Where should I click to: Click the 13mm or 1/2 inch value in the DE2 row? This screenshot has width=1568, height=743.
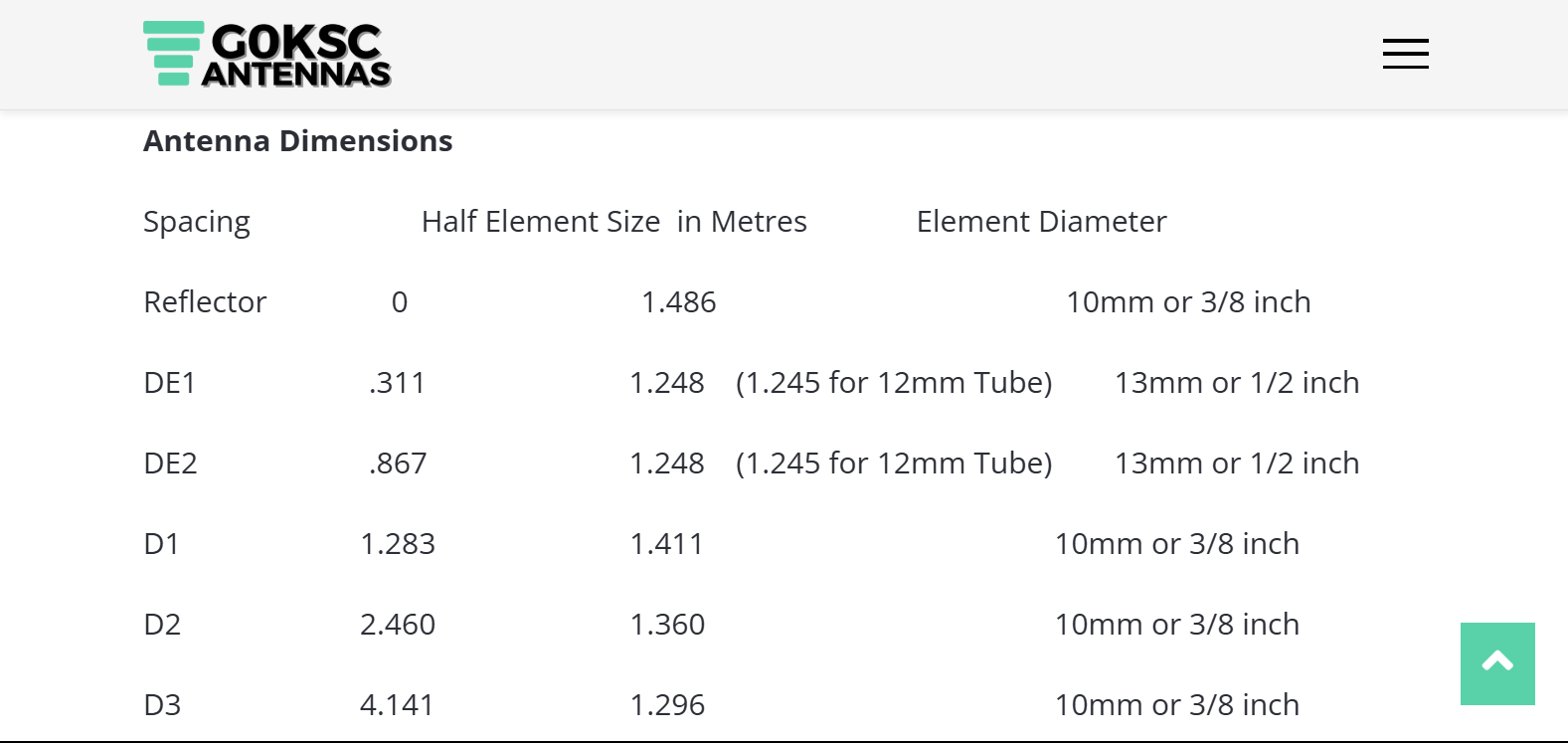[x=1236, y=464]
